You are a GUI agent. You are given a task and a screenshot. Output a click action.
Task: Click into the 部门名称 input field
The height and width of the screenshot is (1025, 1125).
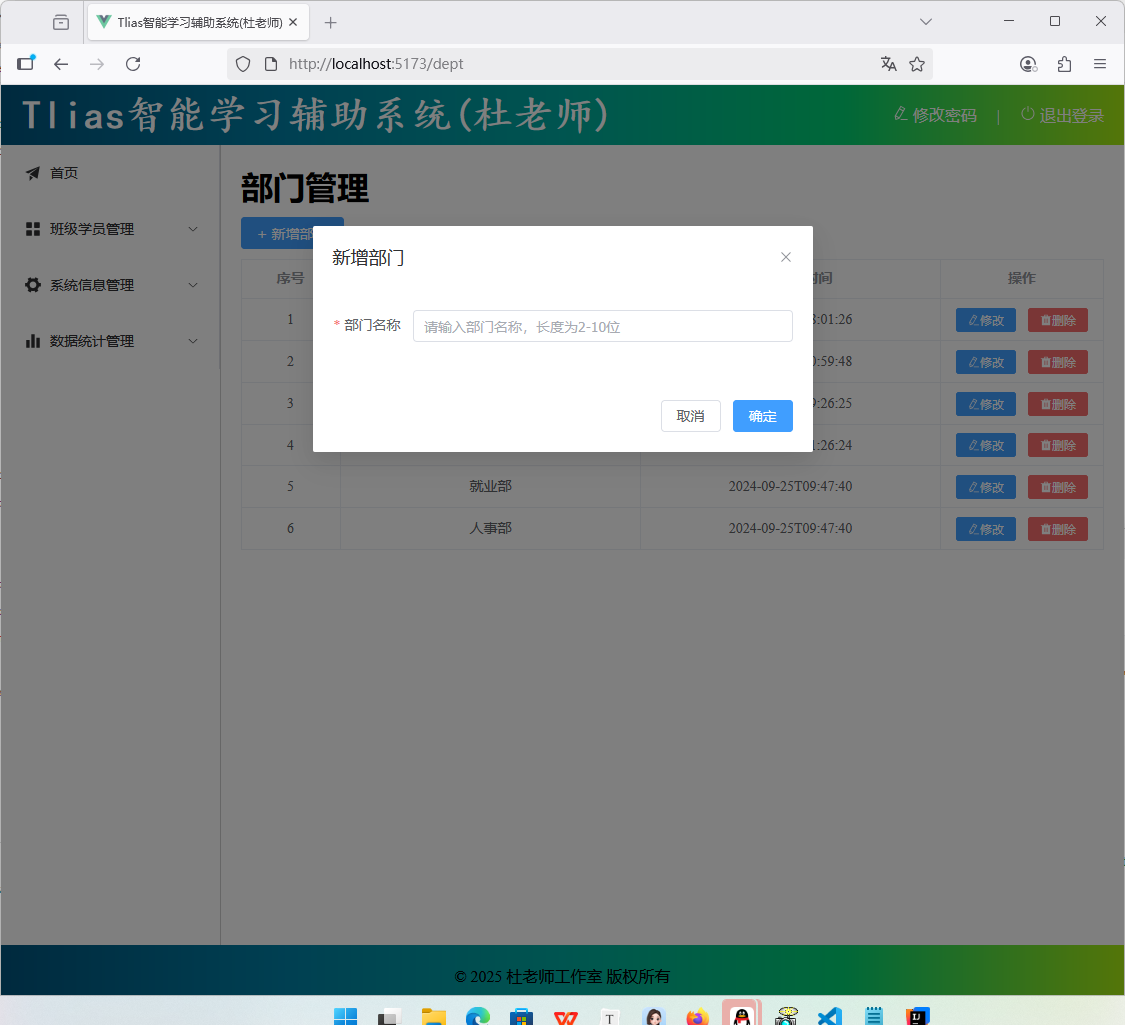point(602,326)
